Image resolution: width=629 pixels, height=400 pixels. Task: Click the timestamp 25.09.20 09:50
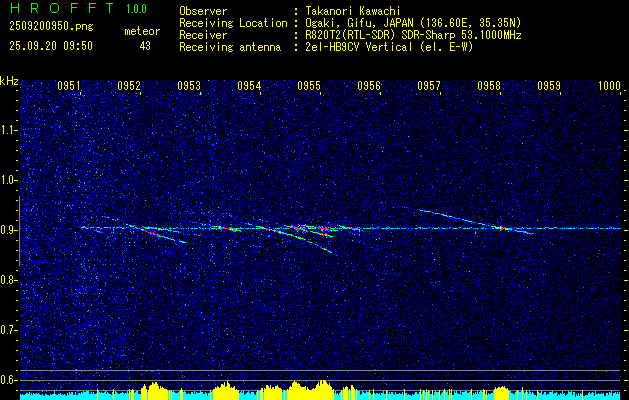51,46
